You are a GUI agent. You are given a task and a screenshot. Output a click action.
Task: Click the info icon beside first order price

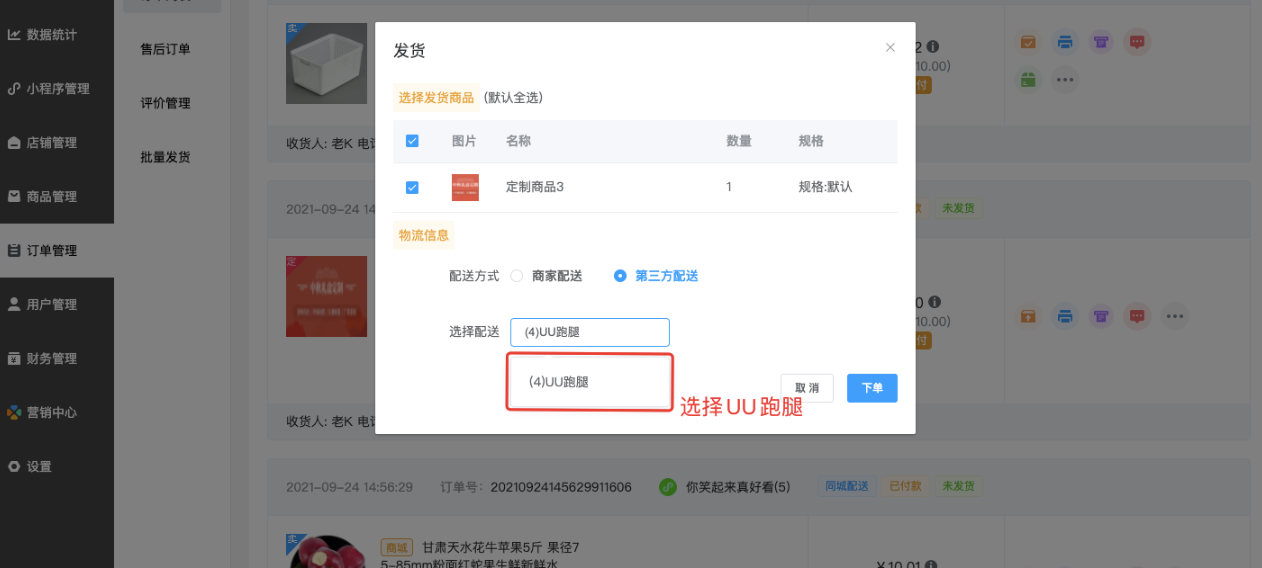[933, 47]
